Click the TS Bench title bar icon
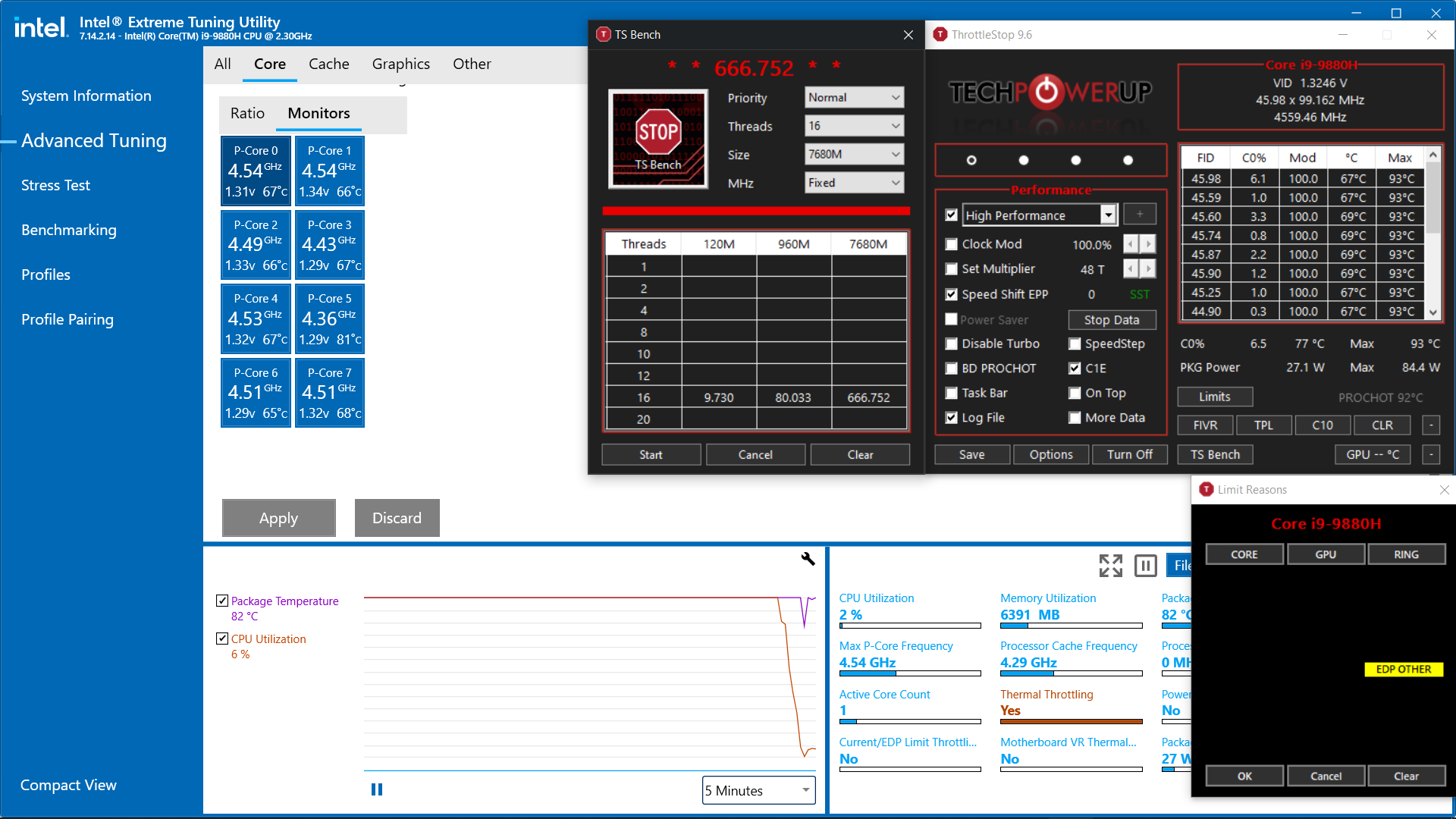Viewport: 1456px width, 819px height. point(604,35)
